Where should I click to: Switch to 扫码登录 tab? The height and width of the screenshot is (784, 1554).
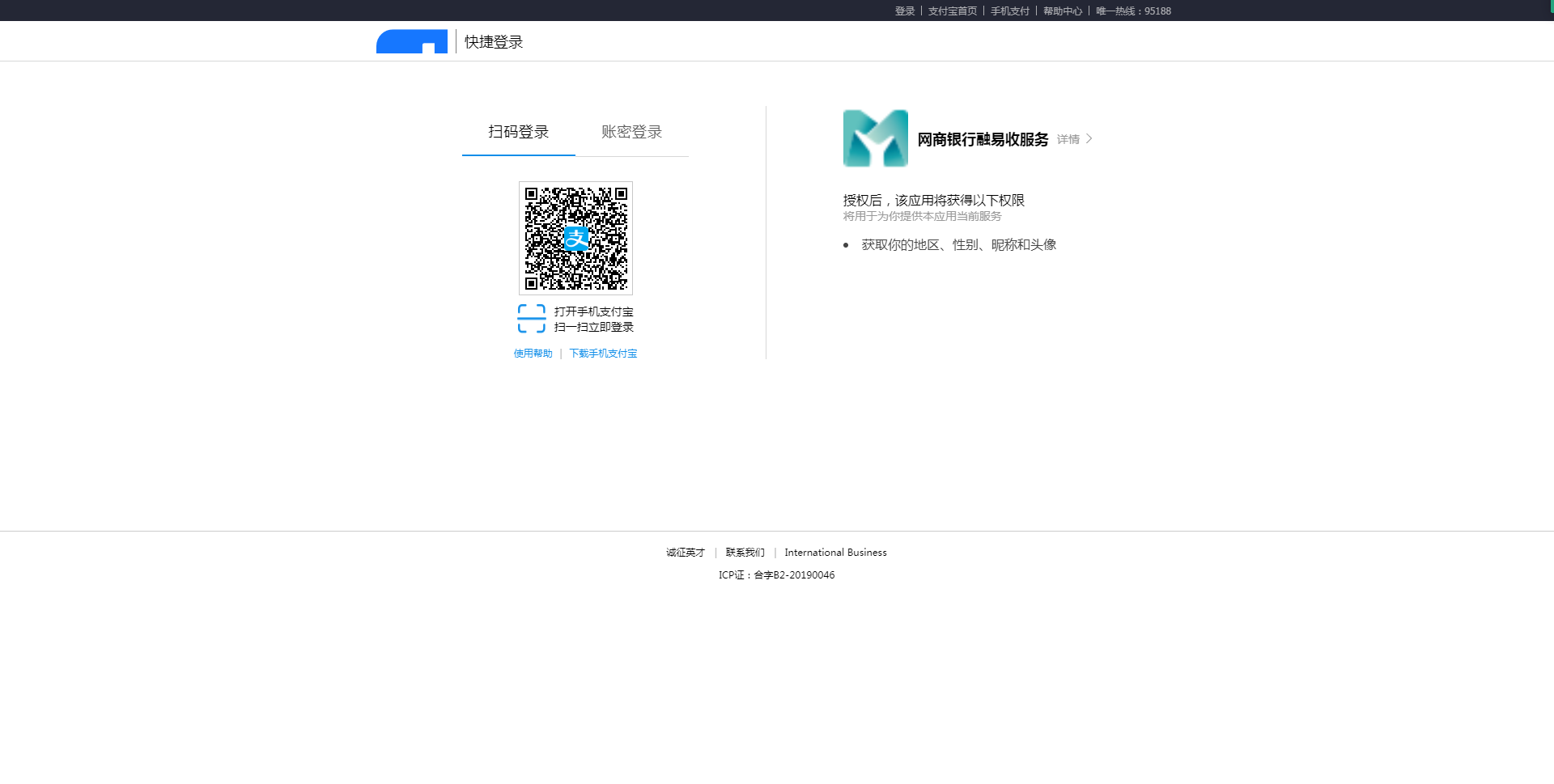tap(519, 132)
